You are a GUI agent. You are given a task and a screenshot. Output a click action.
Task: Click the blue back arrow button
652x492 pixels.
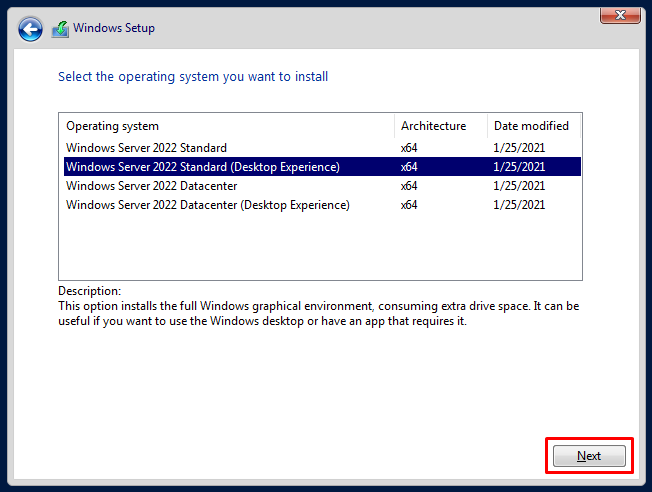[x=30, y=30]
